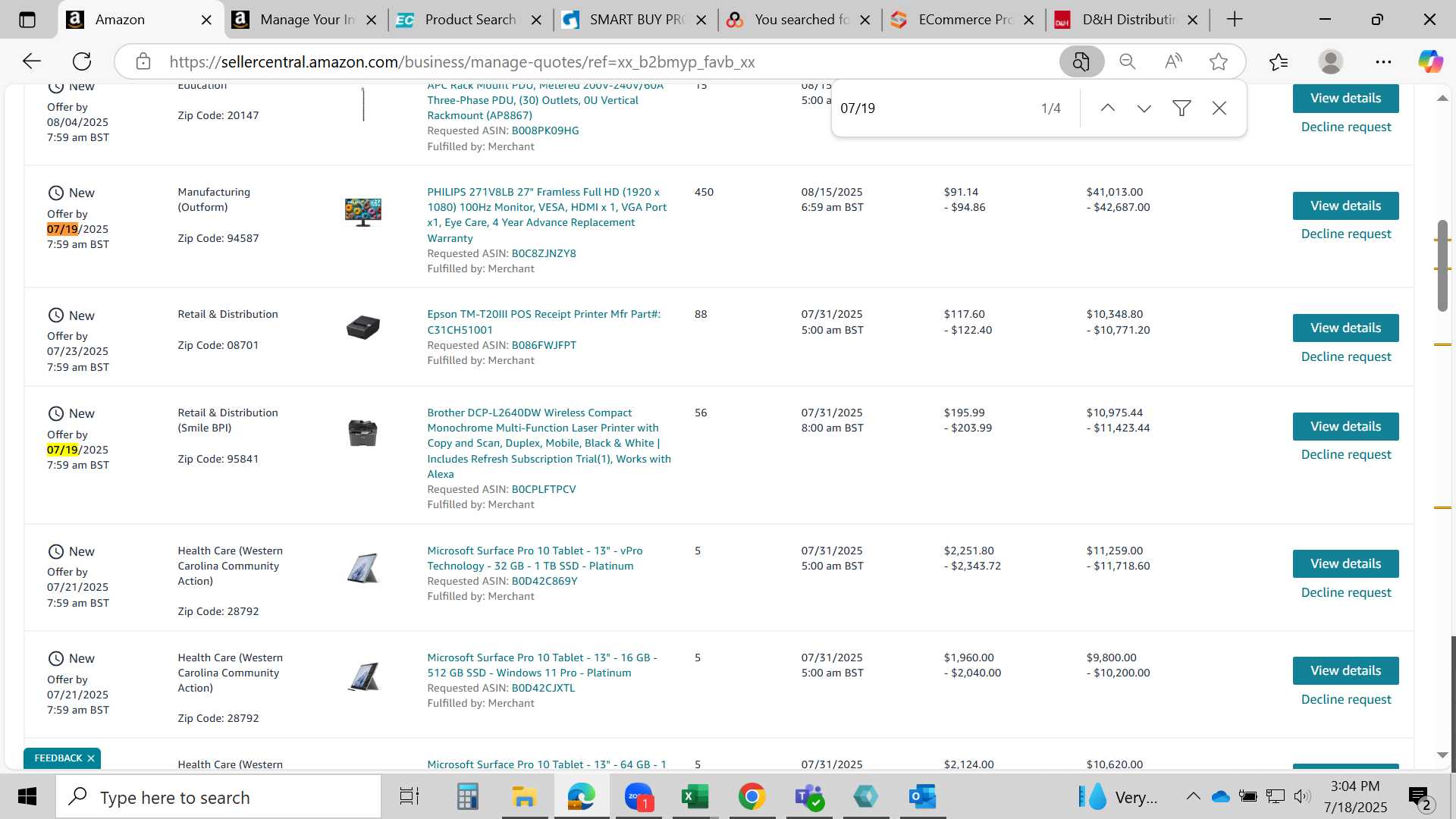View details for APC Rack PDU
Screen dimensions: 1456x819
[1345, 98]
